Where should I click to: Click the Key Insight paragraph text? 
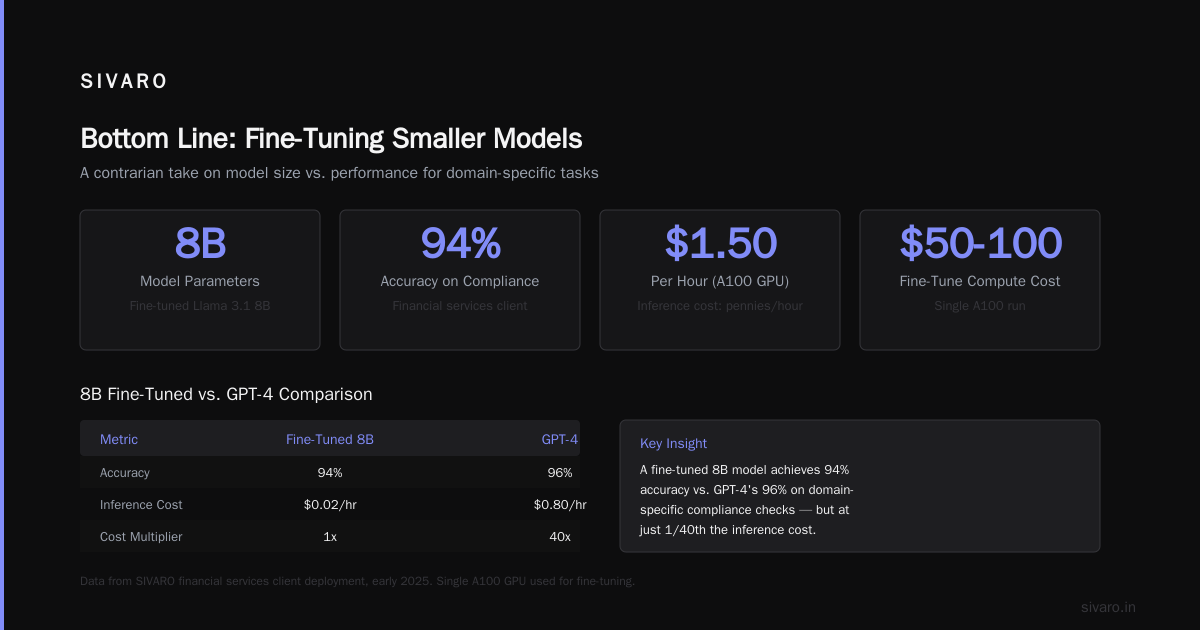(746, 499)
